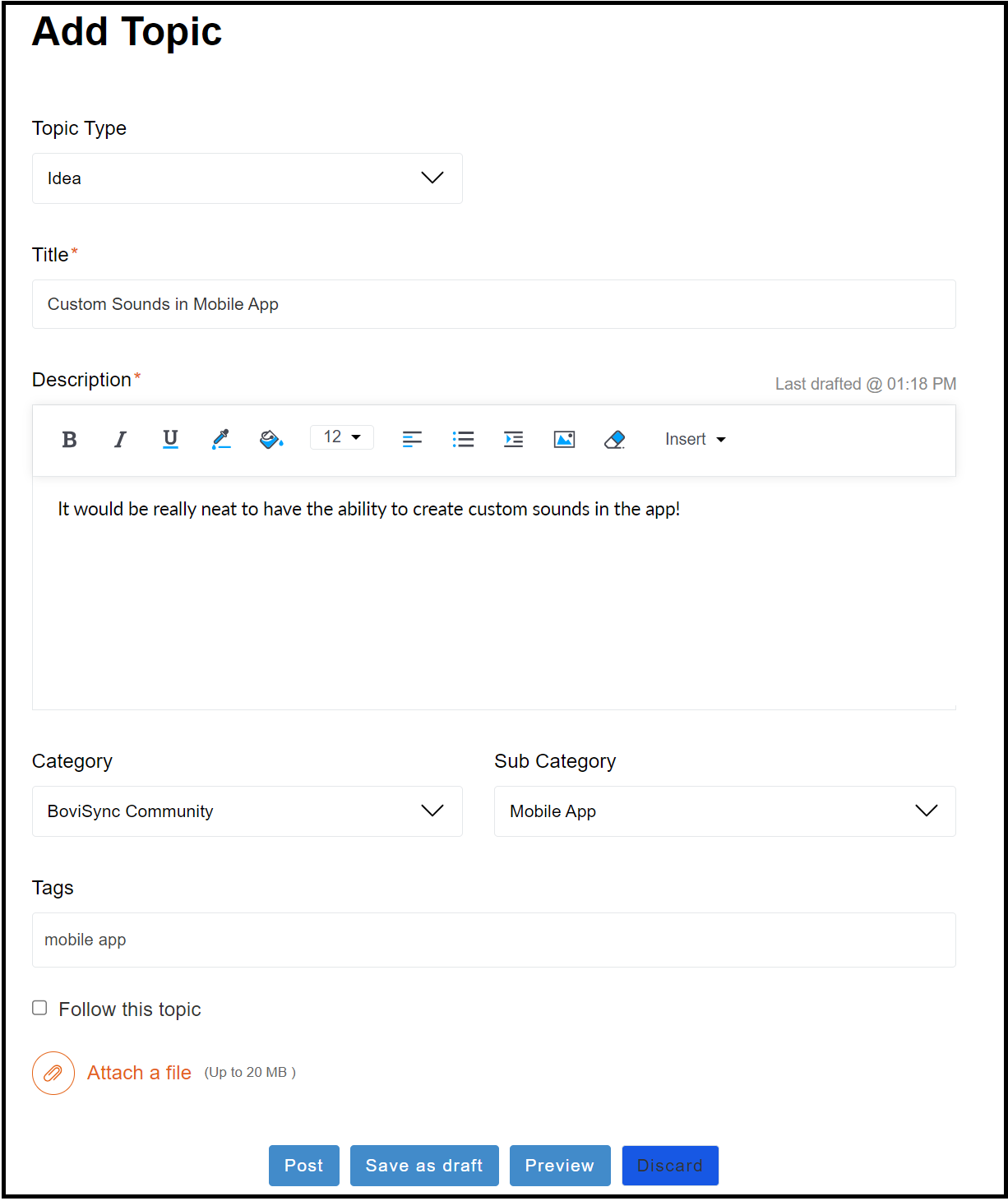This screenshot has height=1201, width=1008.
Task: Save the topic as draft
Action: 424,1166
